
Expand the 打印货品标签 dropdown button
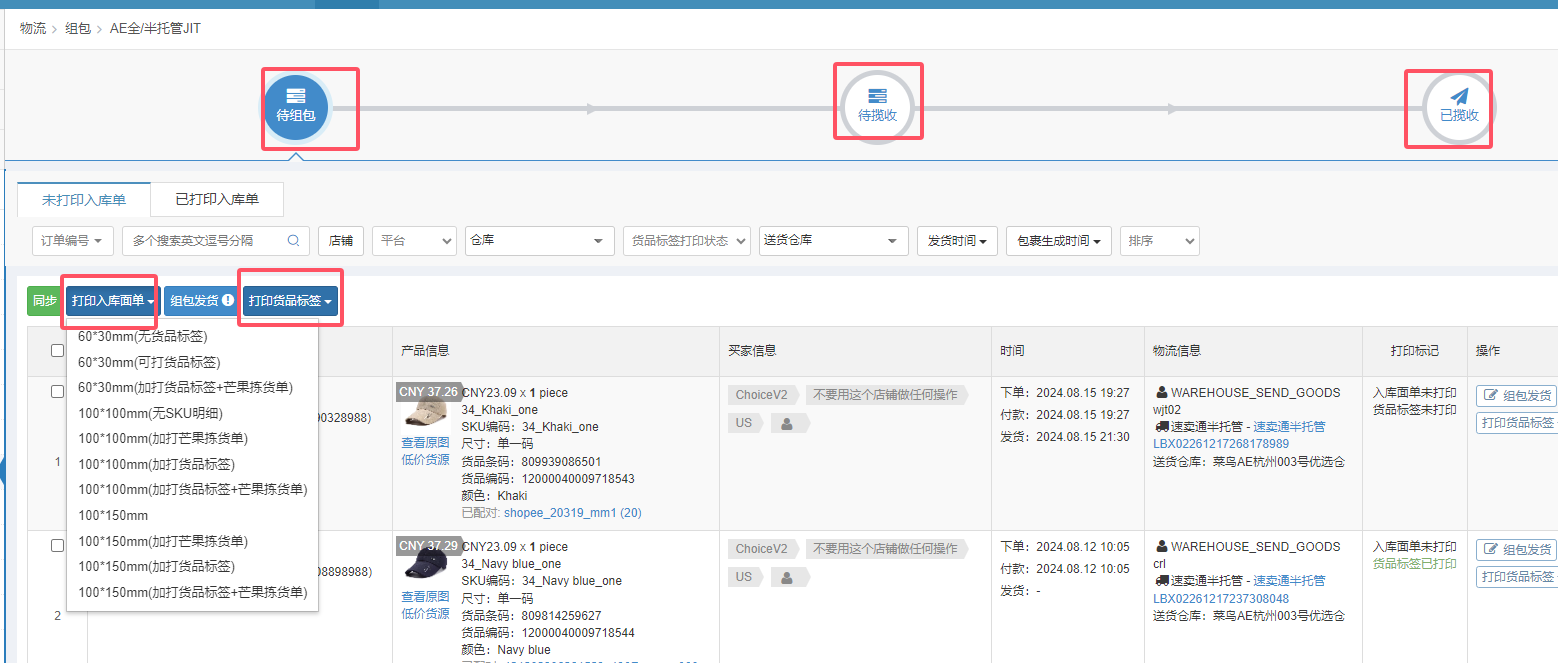290,301
